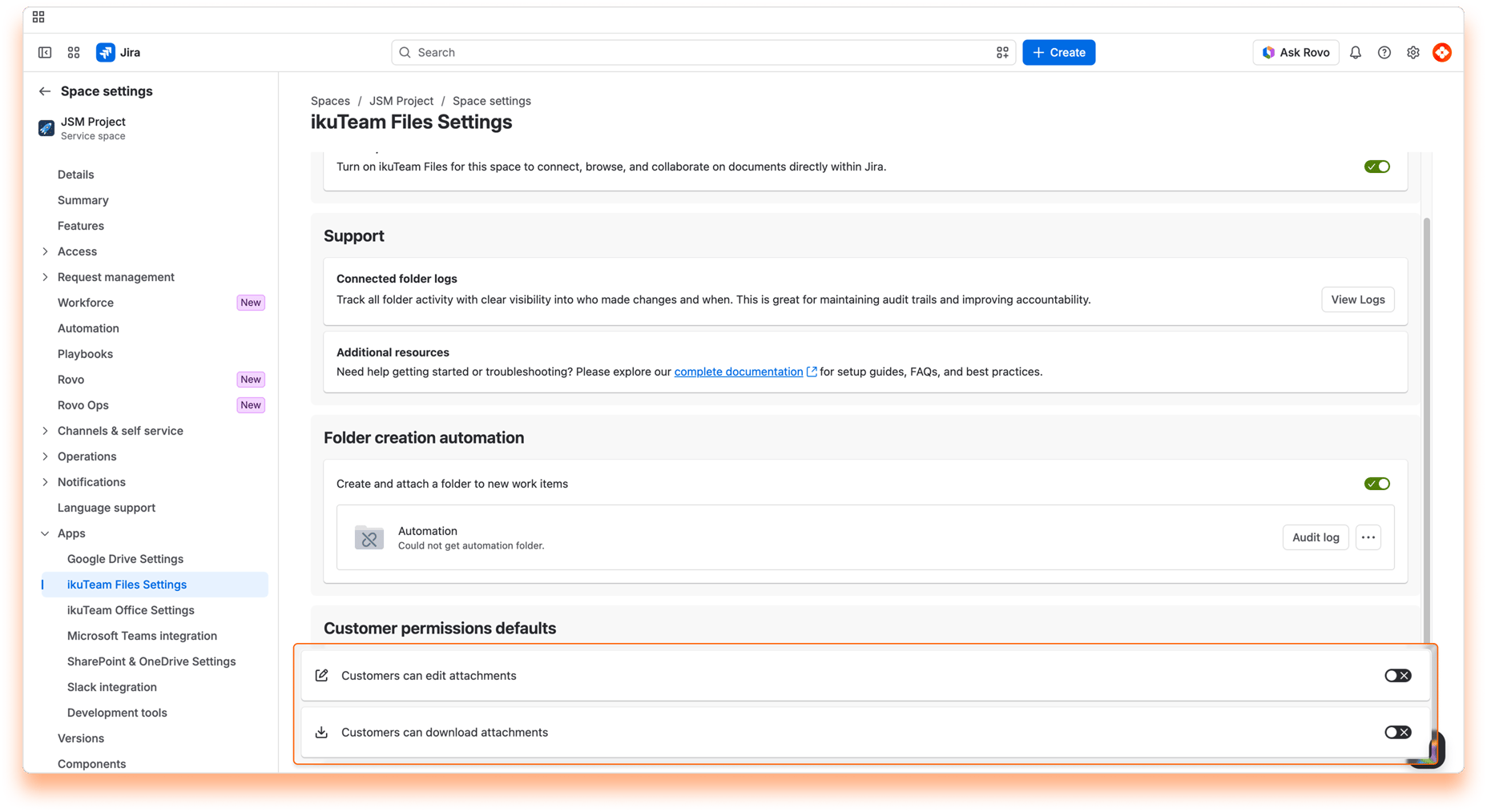Click in the Search field
1487x812 pixels.
(703, 52)
